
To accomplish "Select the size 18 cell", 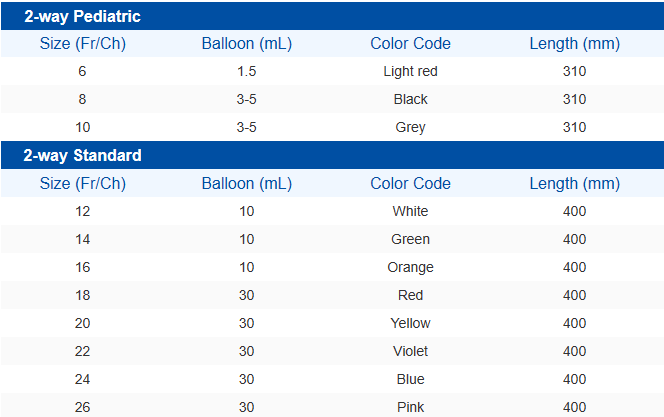I will 82,295.
